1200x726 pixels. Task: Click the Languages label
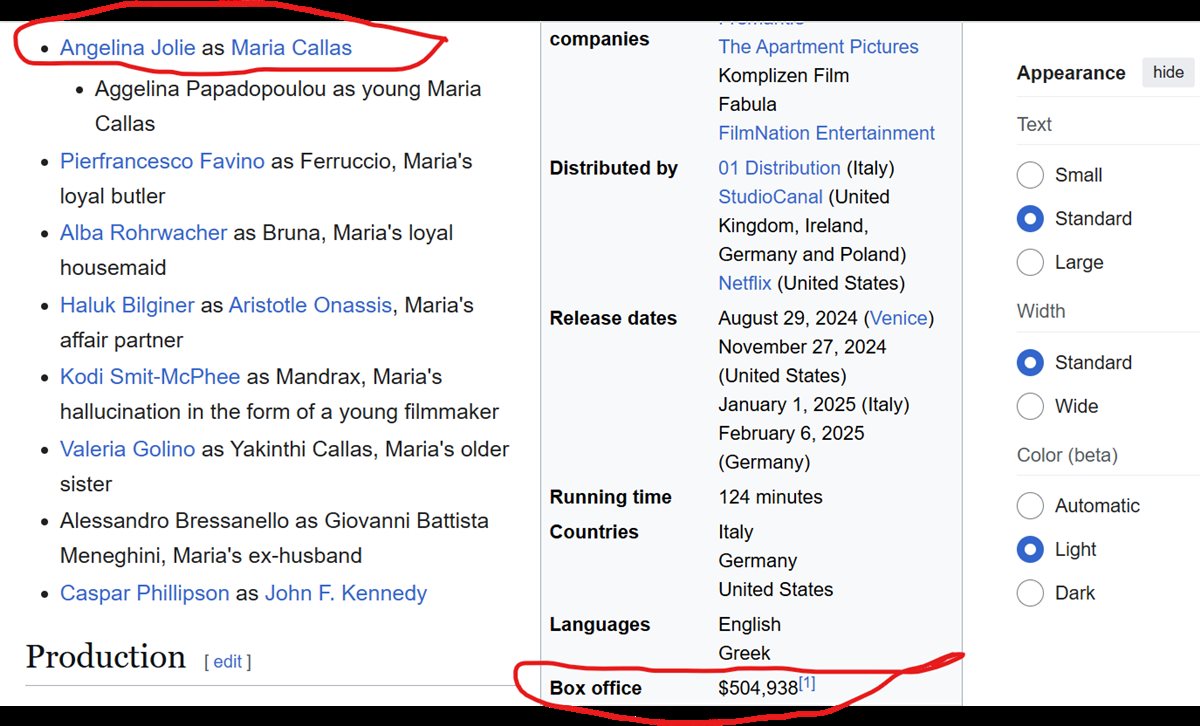[x=600, y=624]
